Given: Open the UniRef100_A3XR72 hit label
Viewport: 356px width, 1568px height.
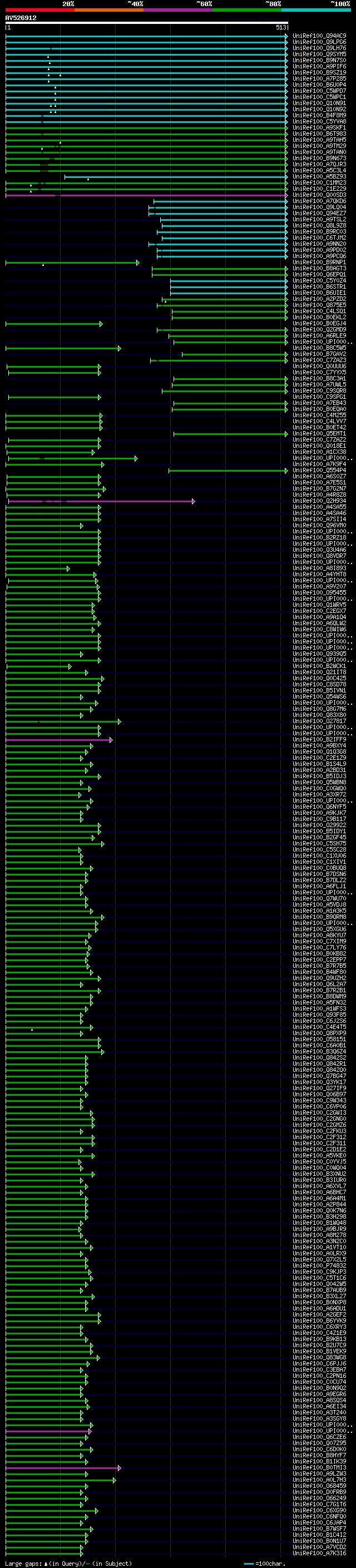Looking at the screenshot, I should [x=319, y=795].
